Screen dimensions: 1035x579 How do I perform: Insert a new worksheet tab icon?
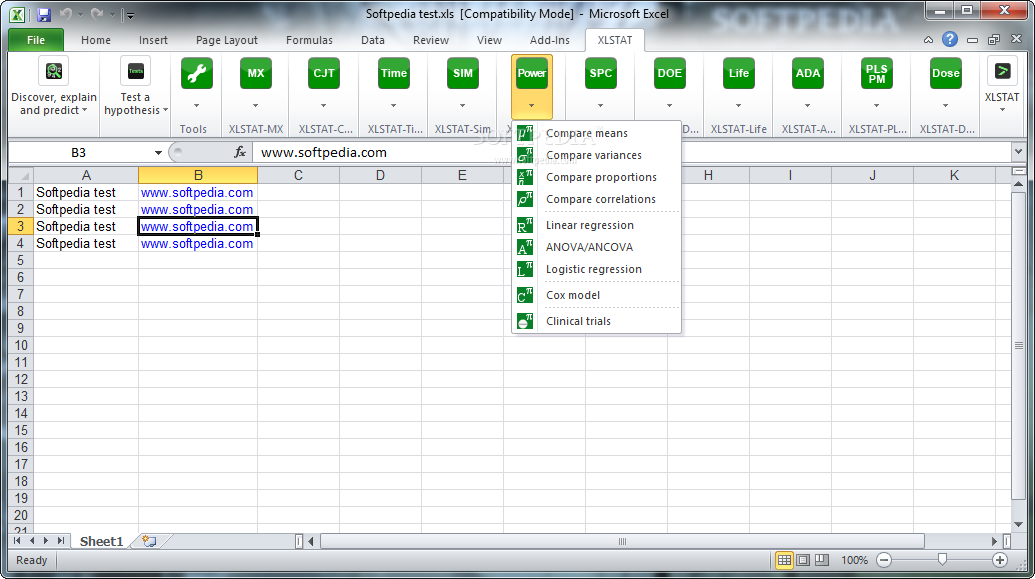(149, 541)
